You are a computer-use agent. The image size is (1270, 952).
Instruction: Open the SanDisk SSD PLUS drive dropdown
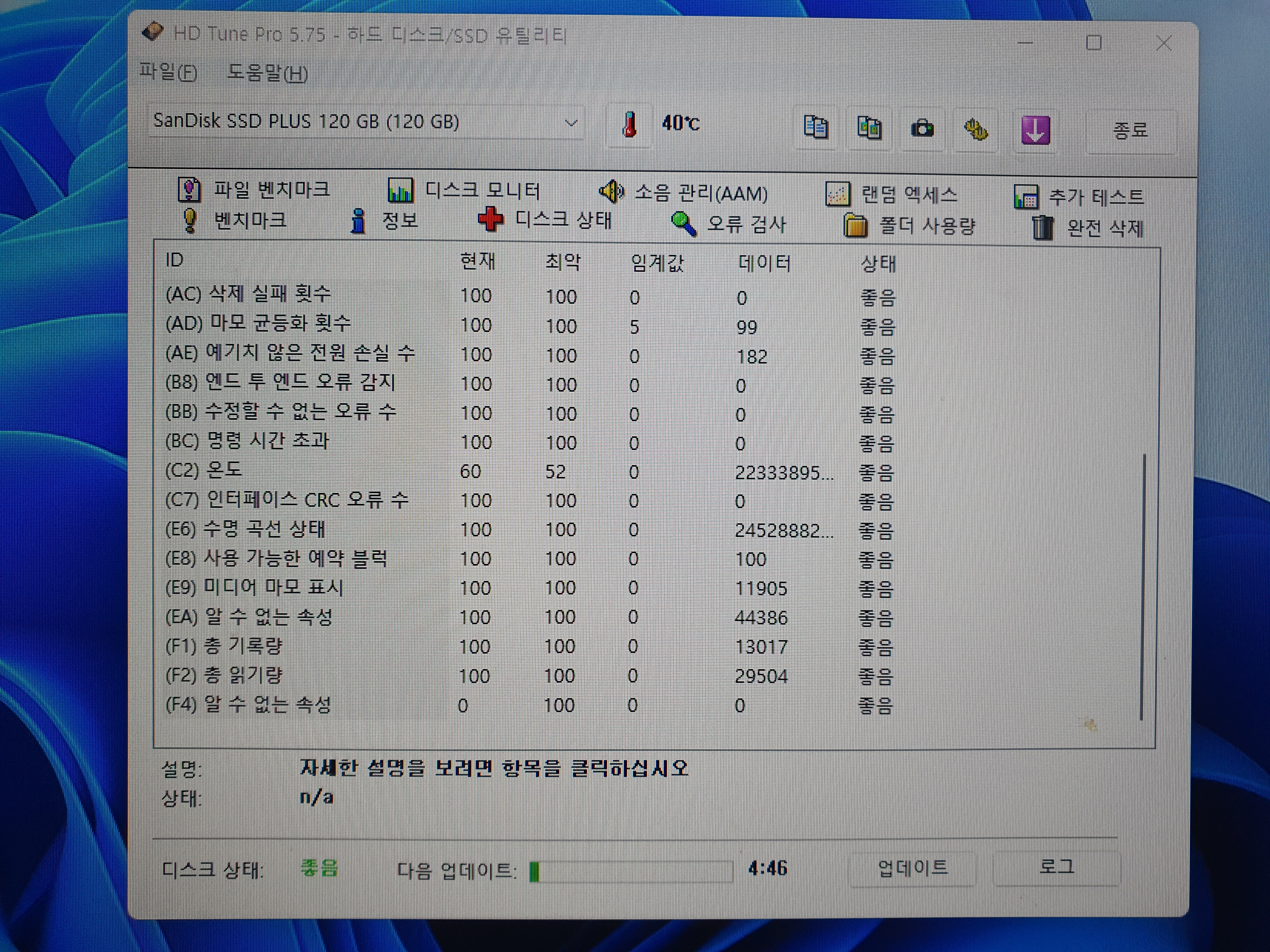[366, 122]
